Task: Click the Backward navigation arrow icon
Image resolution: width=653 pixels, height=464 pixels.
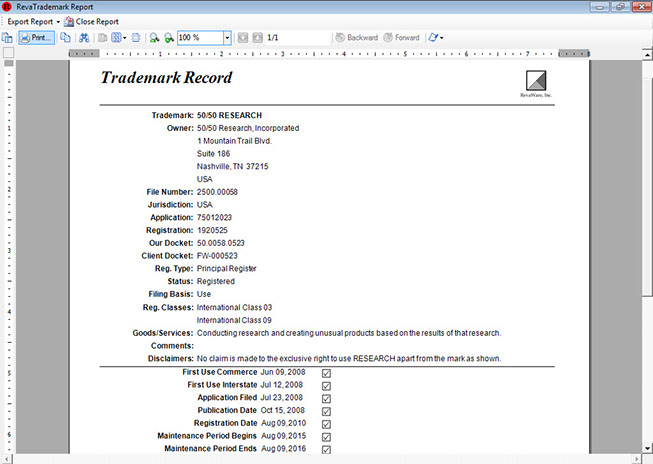Action: tap(340, 38)
